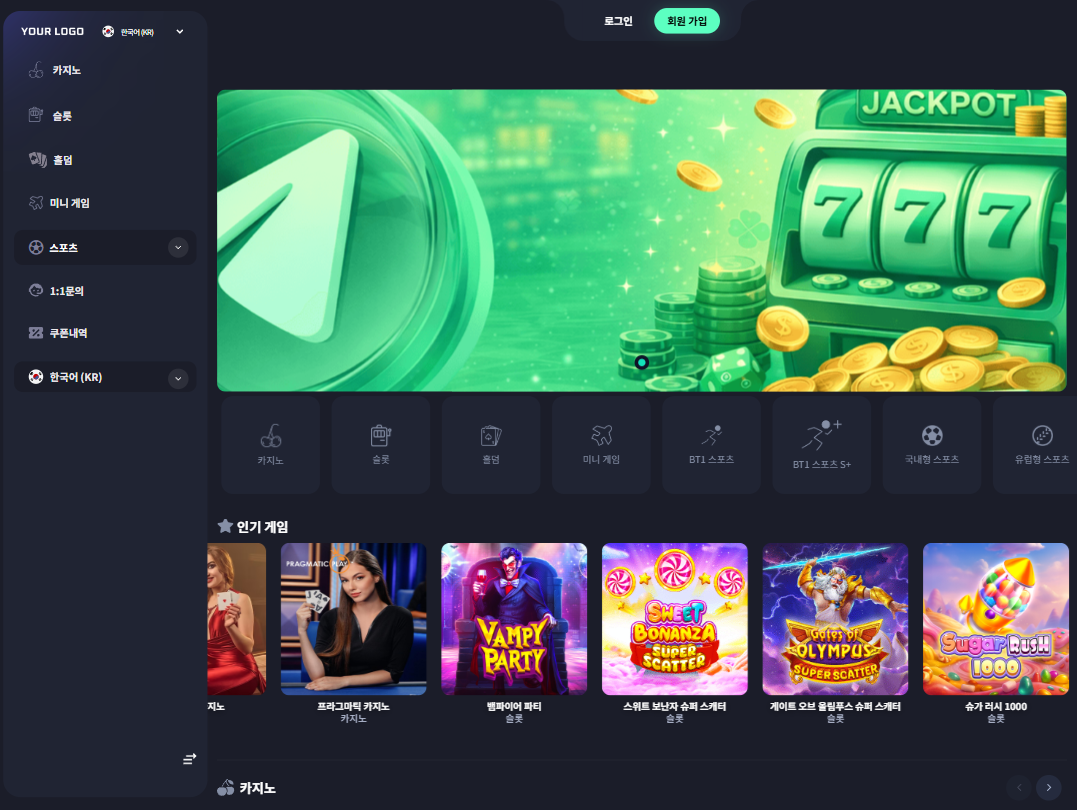This screenshot has height=810, width=1077.
Task: Click the green 회원 가입 button
Action: (x=687, y=21)
